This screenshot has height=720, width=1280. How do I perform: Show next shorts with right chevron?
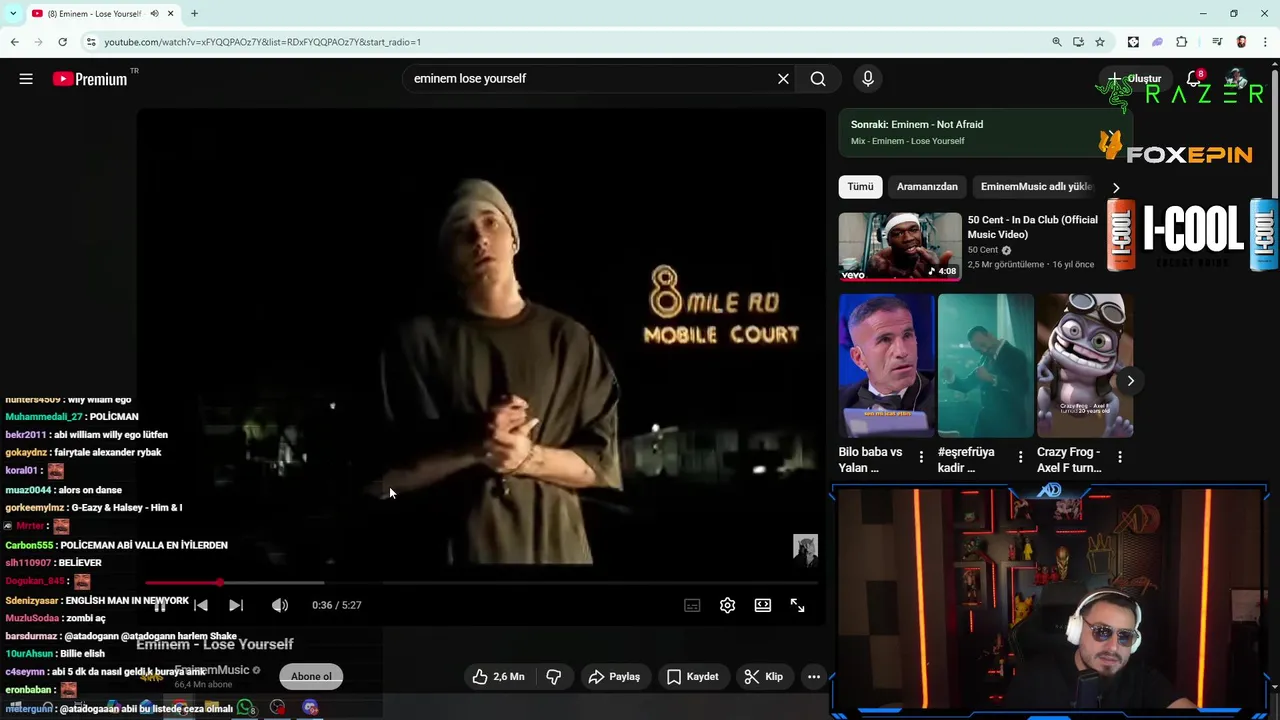[1130, 381]
